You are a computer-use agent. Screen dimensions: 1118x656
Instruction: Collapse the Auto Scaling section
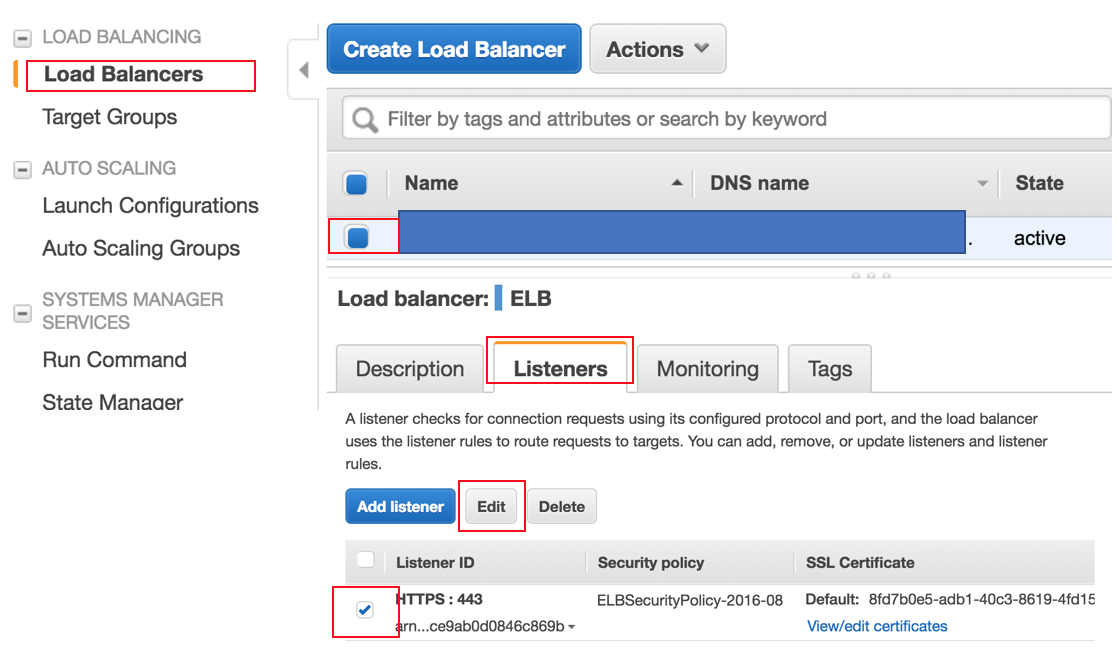23,169
